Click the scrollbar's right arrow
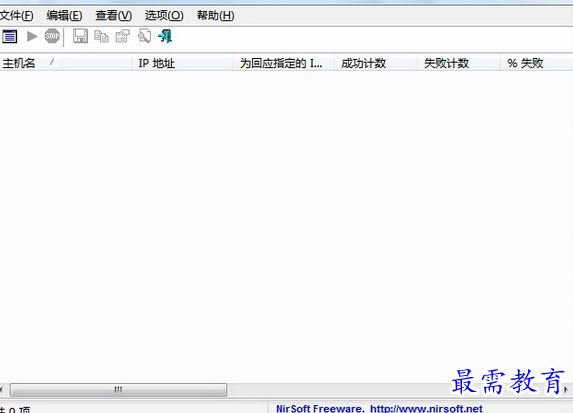This screenshot has width=573, height=413. [566, 390]
